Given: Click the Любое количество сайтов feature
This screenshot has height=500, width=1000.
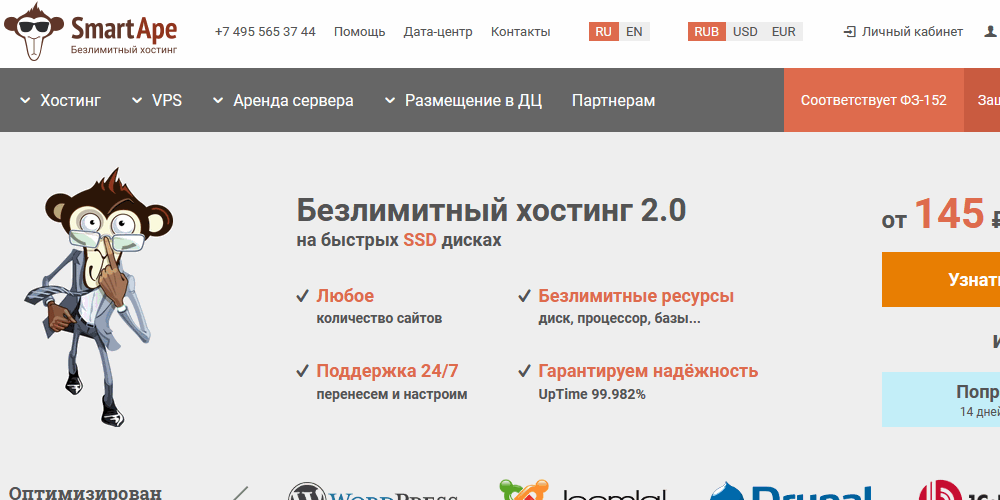Looking at the screenshot, I should (369, 306).
